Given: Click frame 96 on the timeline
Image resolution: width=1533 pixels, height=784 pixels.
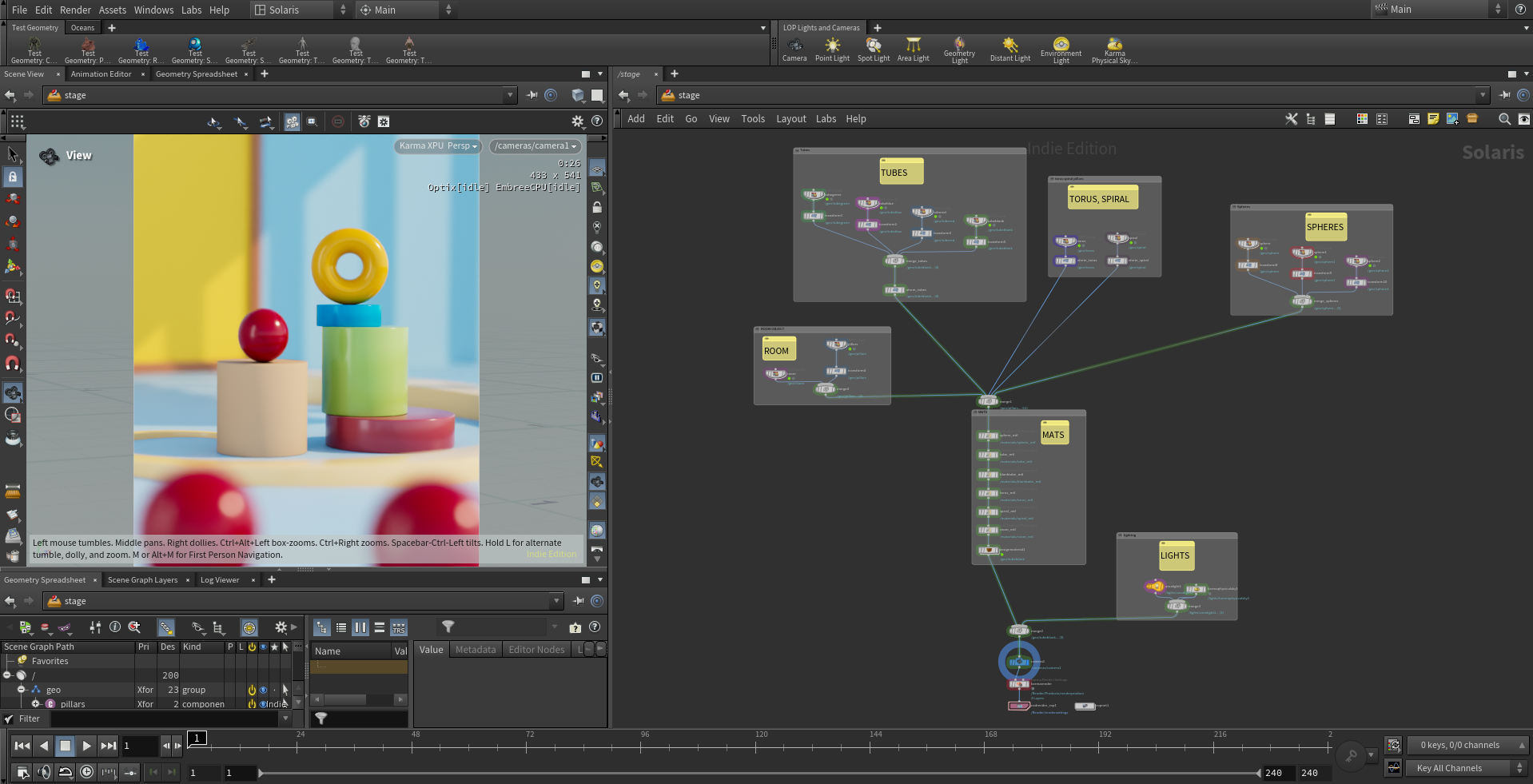Looking at the screenshot, I should coord(645,743).
